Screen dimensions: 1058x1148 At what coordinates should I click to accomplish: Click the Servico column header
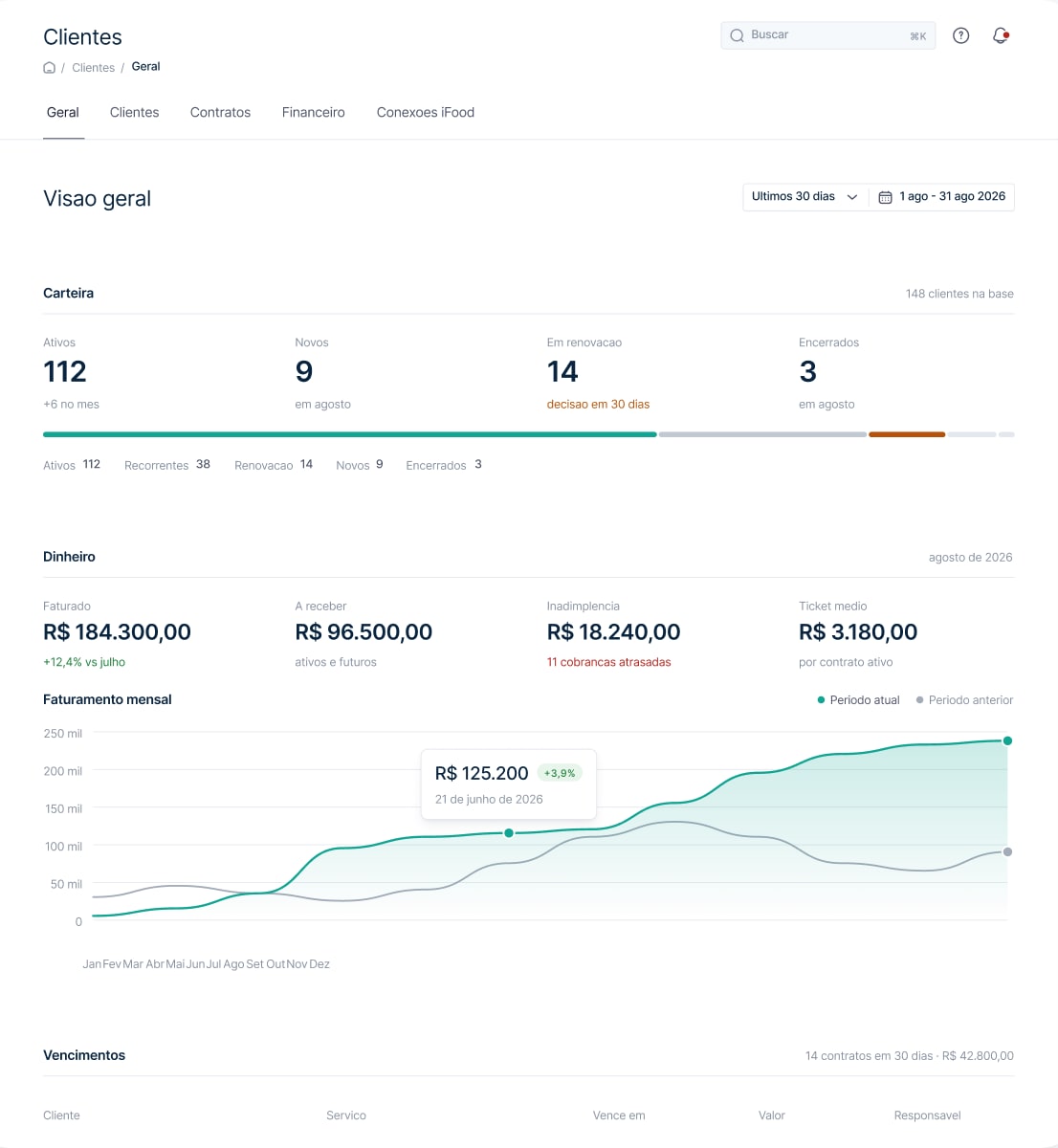coord(346,1115)
